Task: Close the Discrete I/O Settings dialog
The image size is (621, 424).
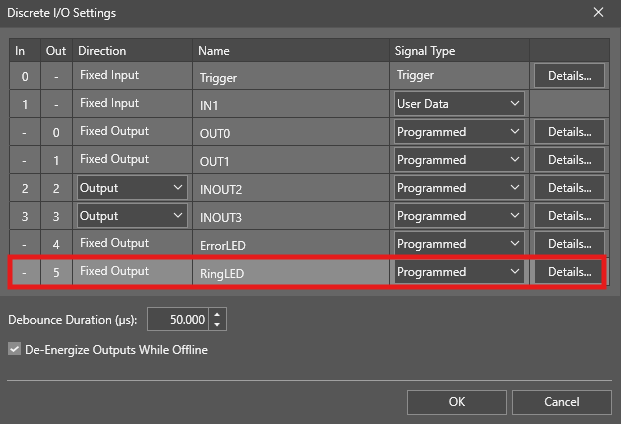Action: tap(598, 13)
